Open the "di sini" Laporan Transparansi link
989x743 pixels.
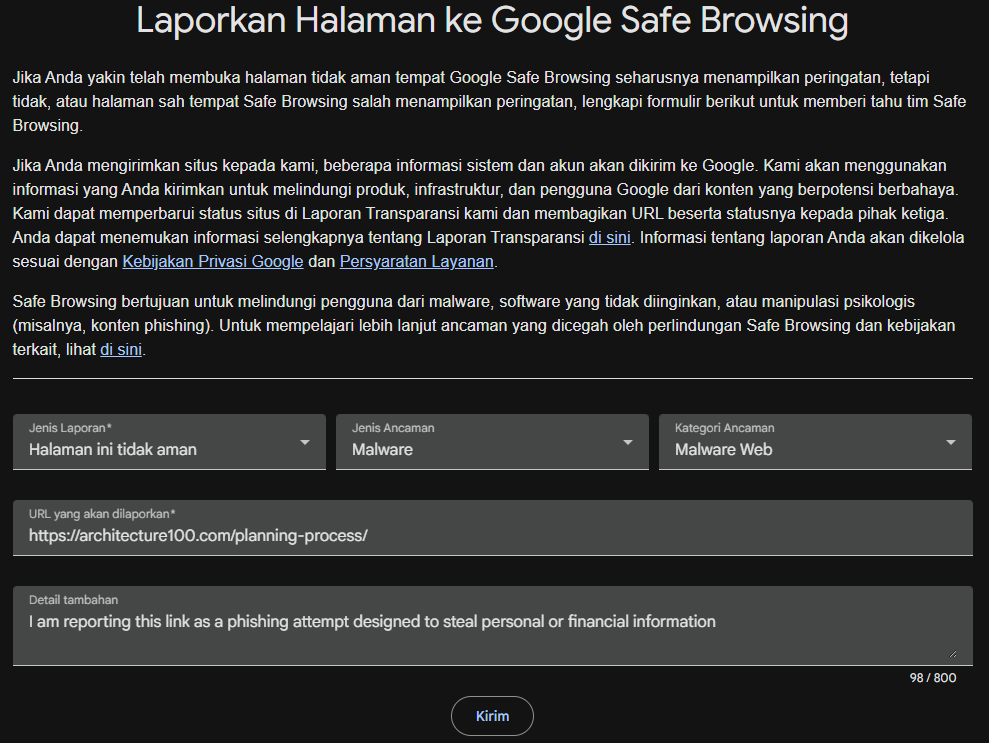[x=609, y=238]
